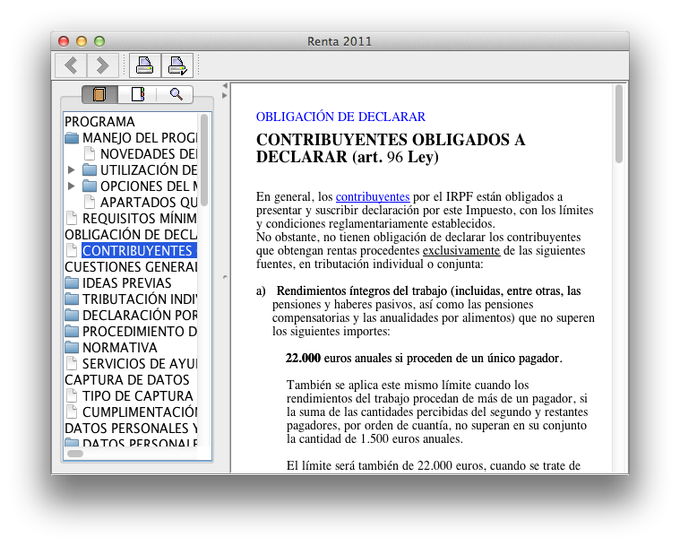Expand the UTILIZACIÓN DE folder node
The image size is (680, 546).
click(72, 170)
